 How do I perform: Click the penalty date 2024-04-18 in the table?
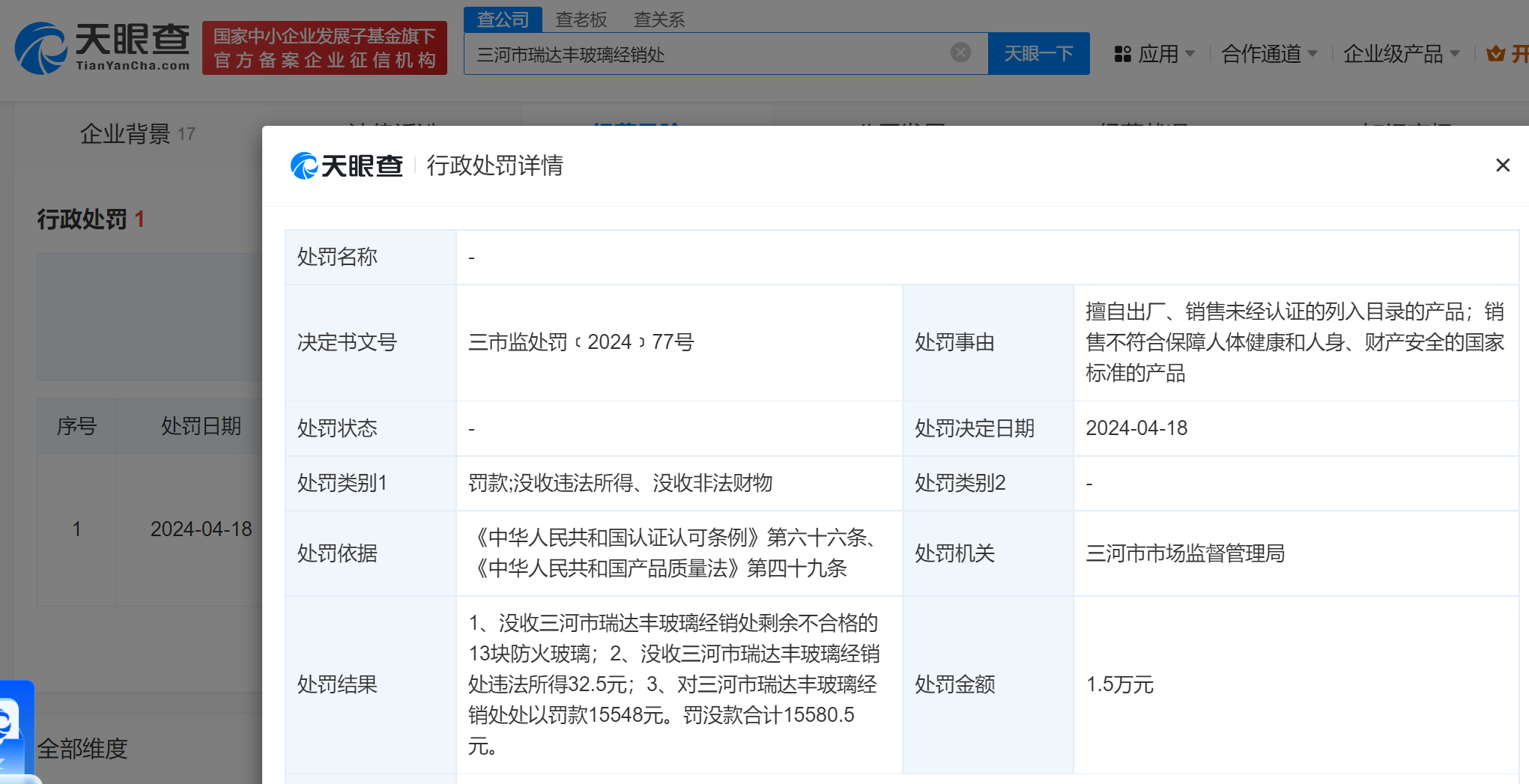[202, 529]
